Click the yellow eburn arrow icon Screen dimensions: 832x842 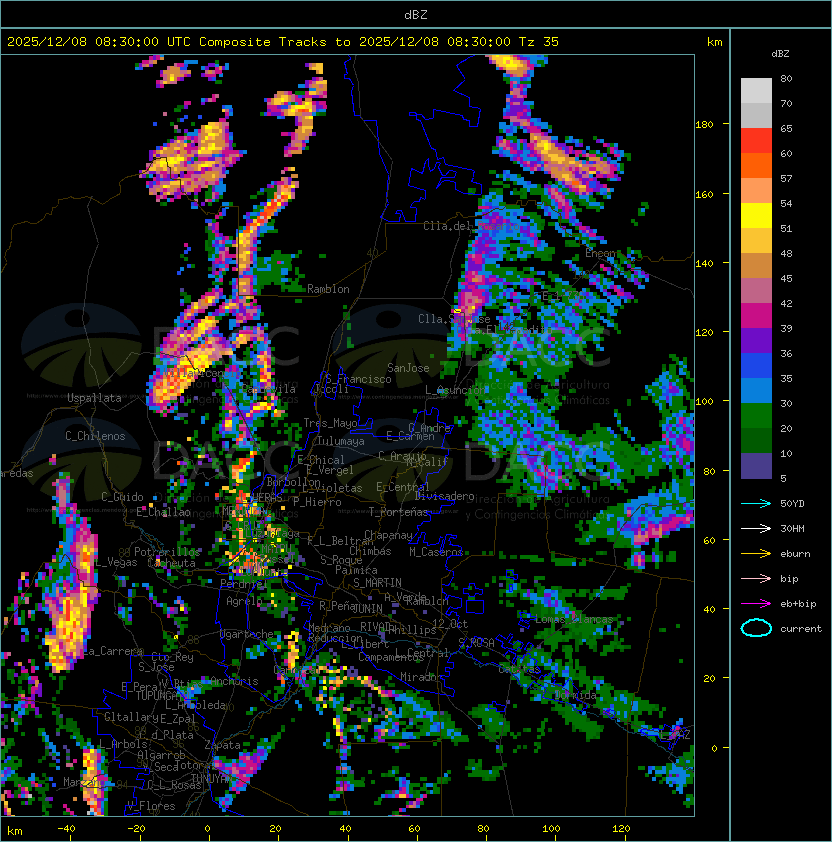pos(756,554)
